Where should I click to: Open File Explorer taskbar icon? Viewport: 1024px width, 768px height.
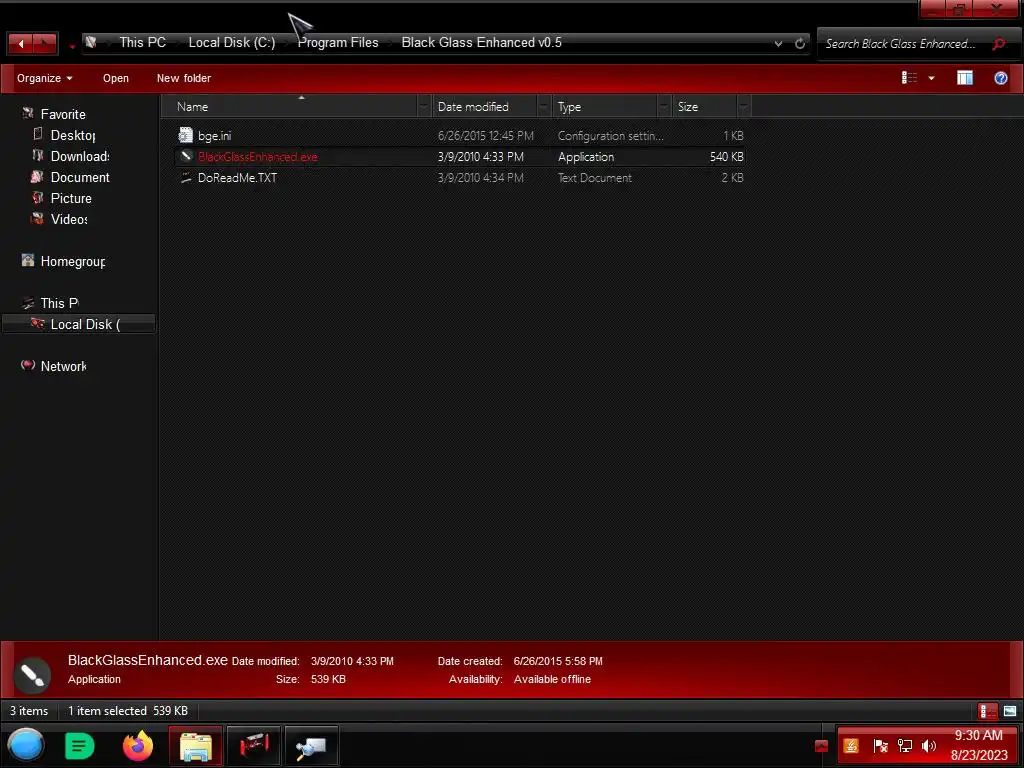(196, 746)
